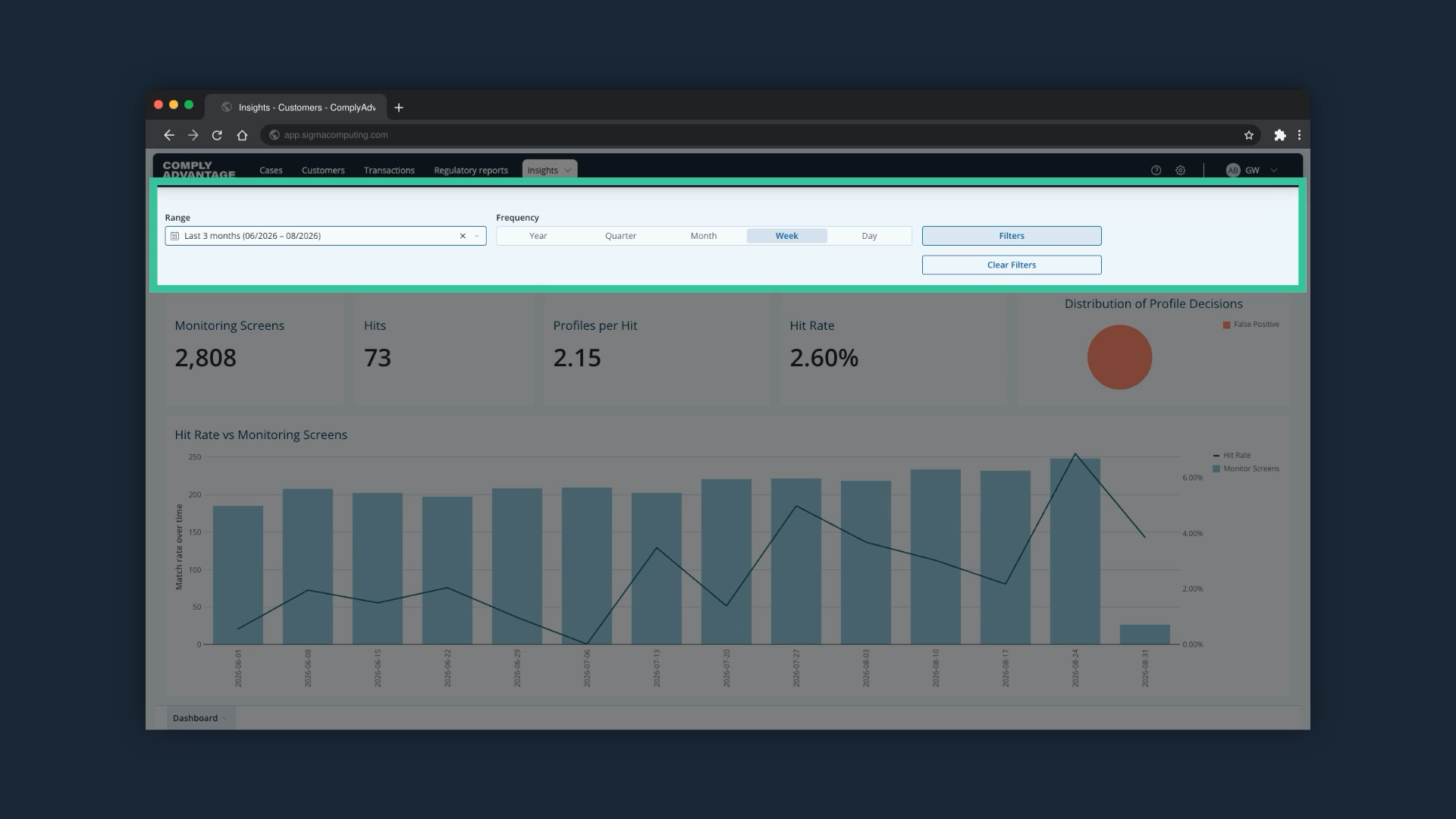Click the 2026-08-24 bar in chart
Screen dimensions: 1456x819
(x=1075, y=551)
